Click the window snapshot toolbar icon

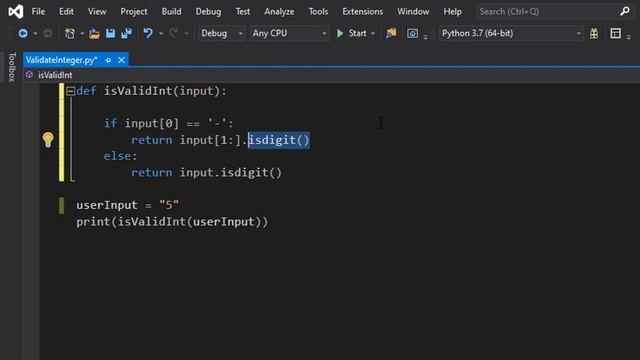pos(412,33)
